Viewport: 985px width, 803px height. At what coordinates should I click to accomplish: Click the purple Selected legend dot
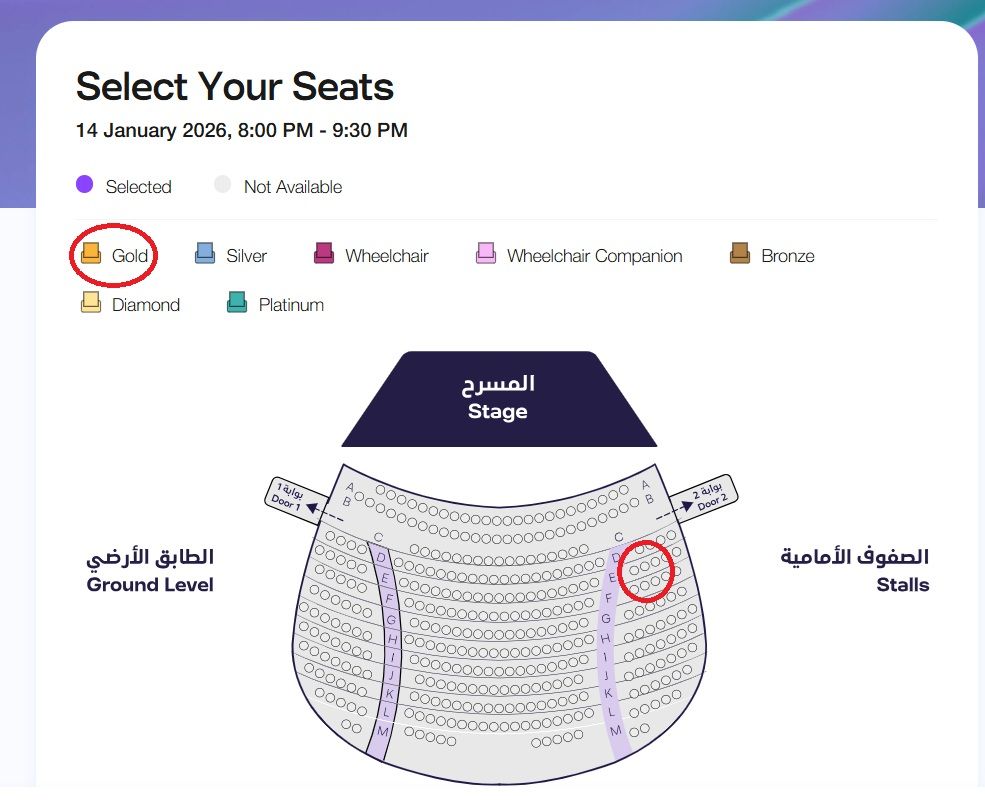85,185
